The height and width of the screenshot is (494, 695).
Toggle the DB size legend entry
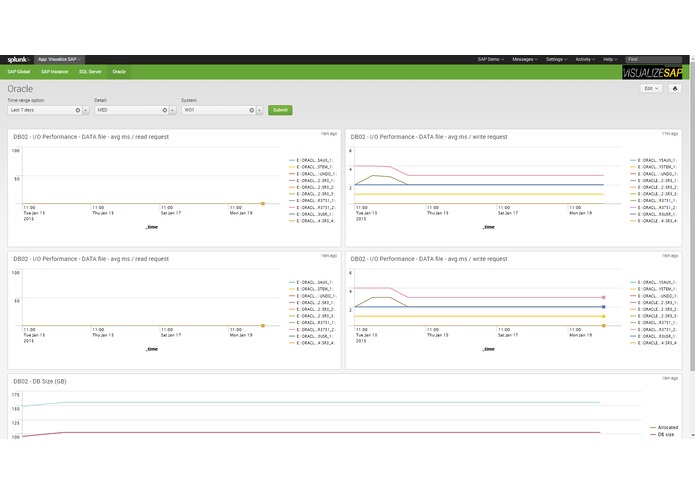(x=662, y=435)
